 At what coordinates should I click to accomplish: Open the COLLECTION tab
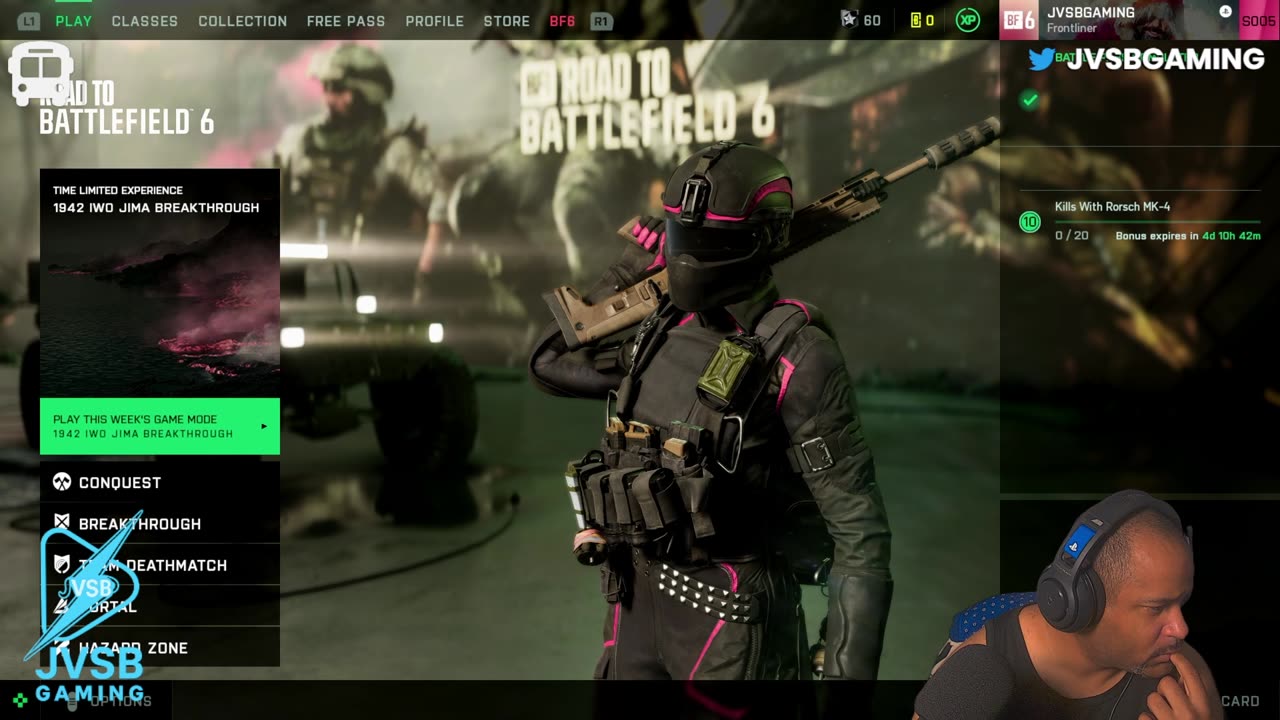tap(242, 21)
